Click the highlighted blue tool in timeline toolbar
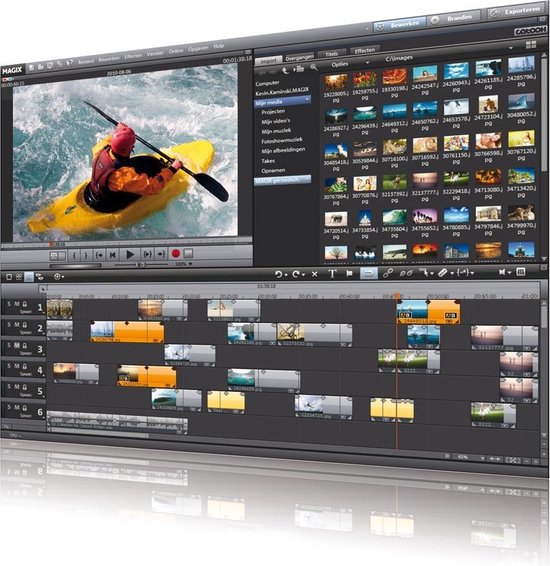 click(x=369, y=273)
